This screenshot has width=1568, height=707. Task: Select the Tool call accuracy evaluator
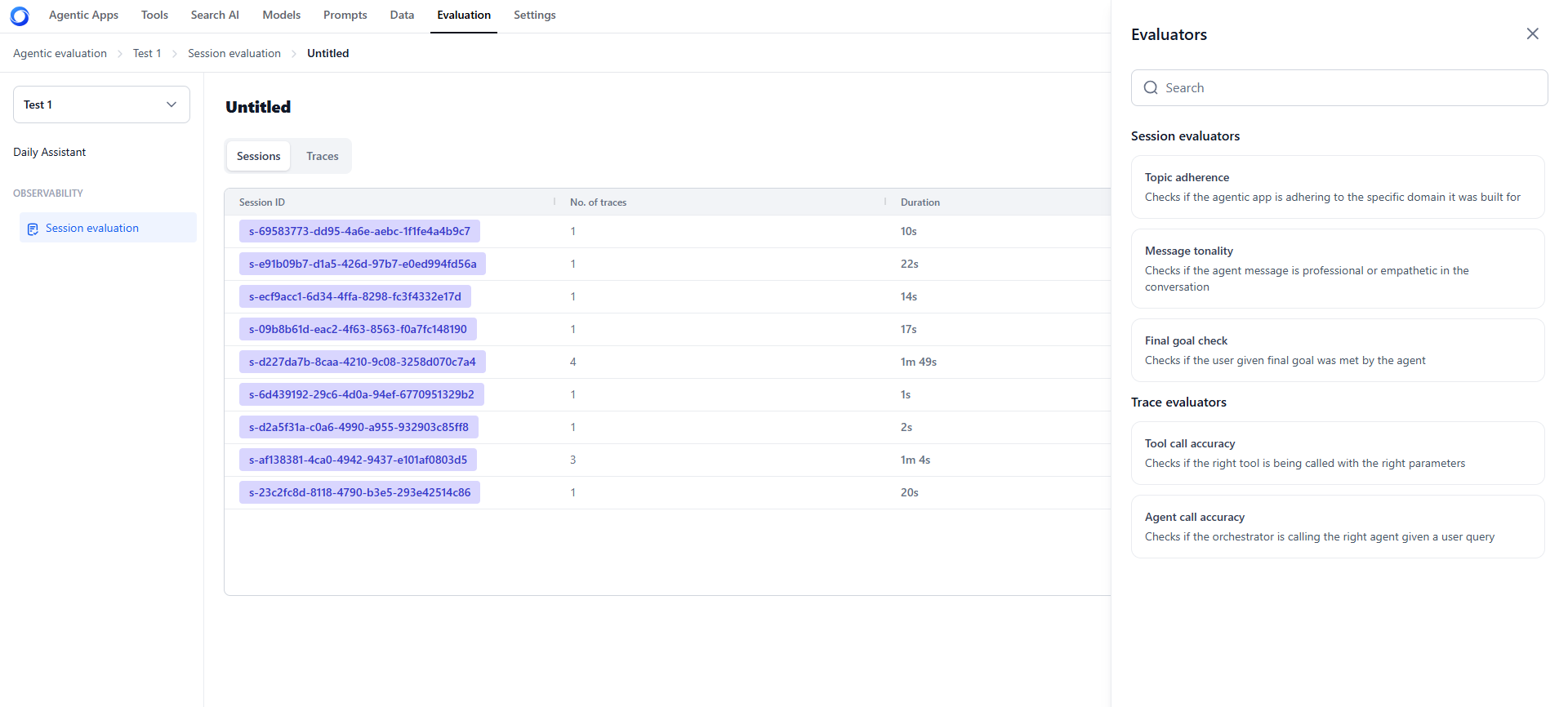[1338, 453]
